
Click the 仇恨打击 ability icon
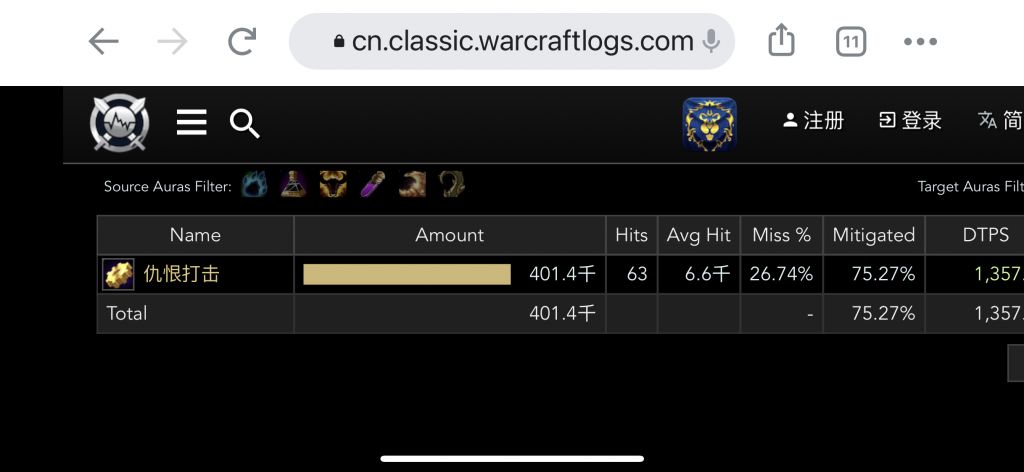[x=119, y=274]
